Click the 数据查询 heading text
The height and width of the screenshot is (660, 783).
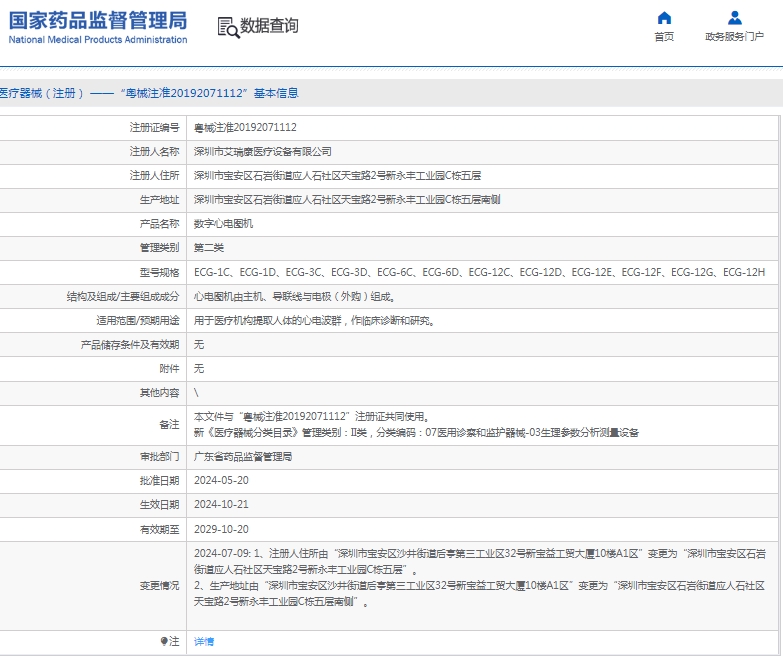point(269,25)
